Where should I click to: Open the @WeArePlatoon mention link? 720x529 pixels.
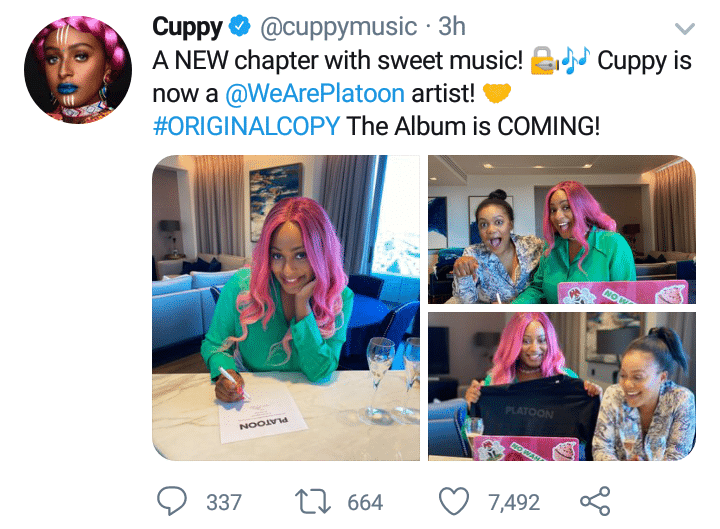click(x=315, y=94)
